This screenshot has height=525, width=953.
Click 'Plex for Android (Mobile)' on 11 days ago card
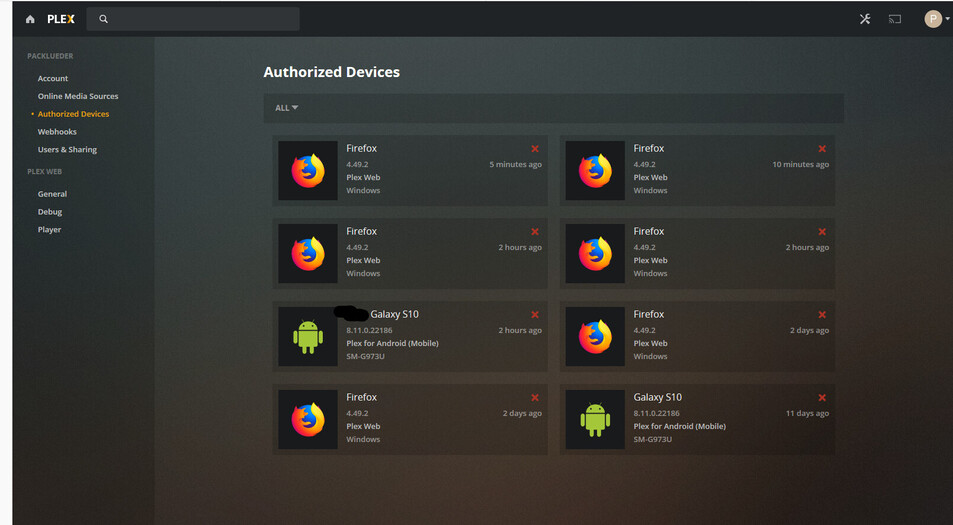pyautogui.click(x=679, y=427)
